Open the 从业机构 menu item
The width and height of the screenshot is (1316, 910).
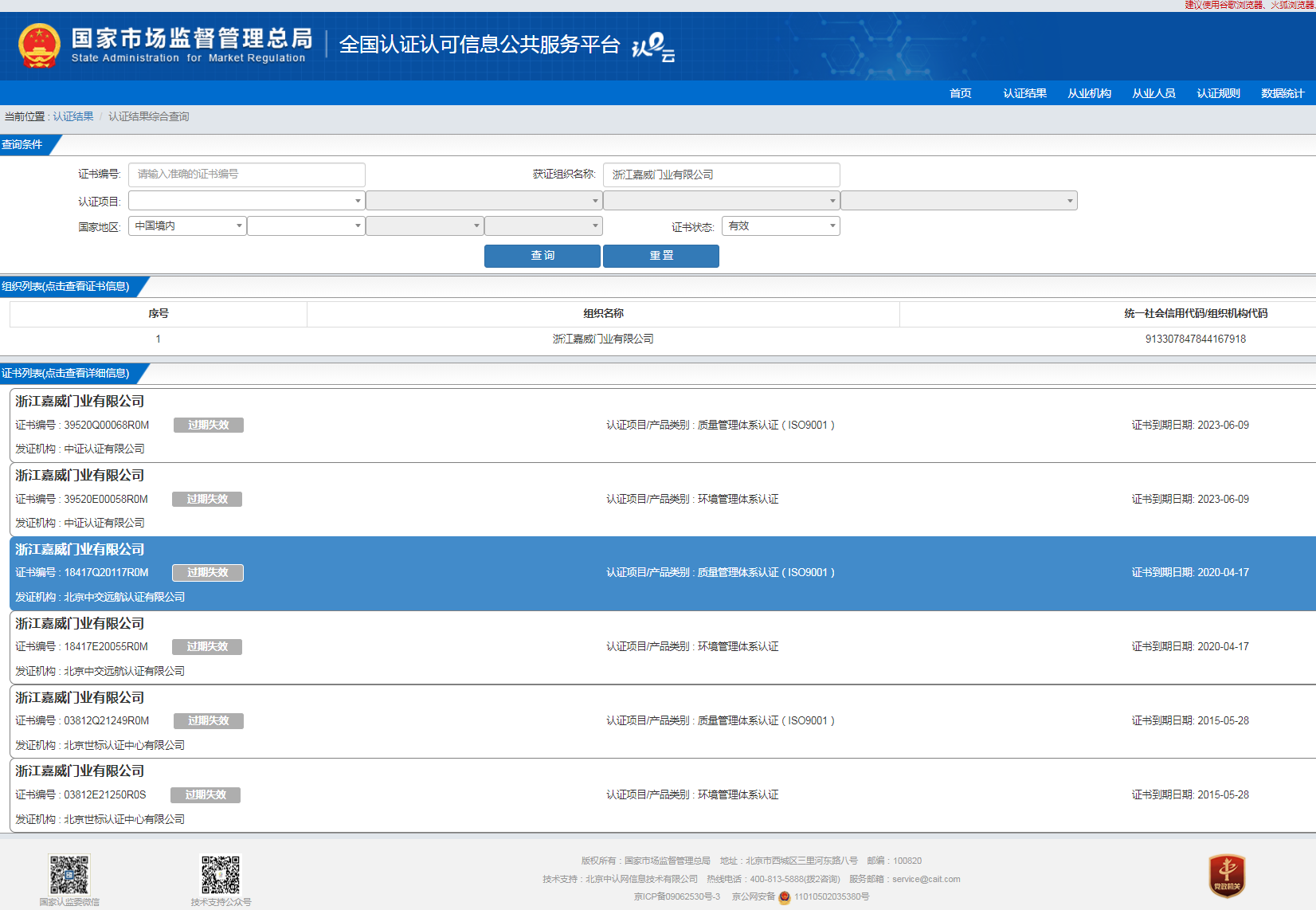(x=1090, y=93)
